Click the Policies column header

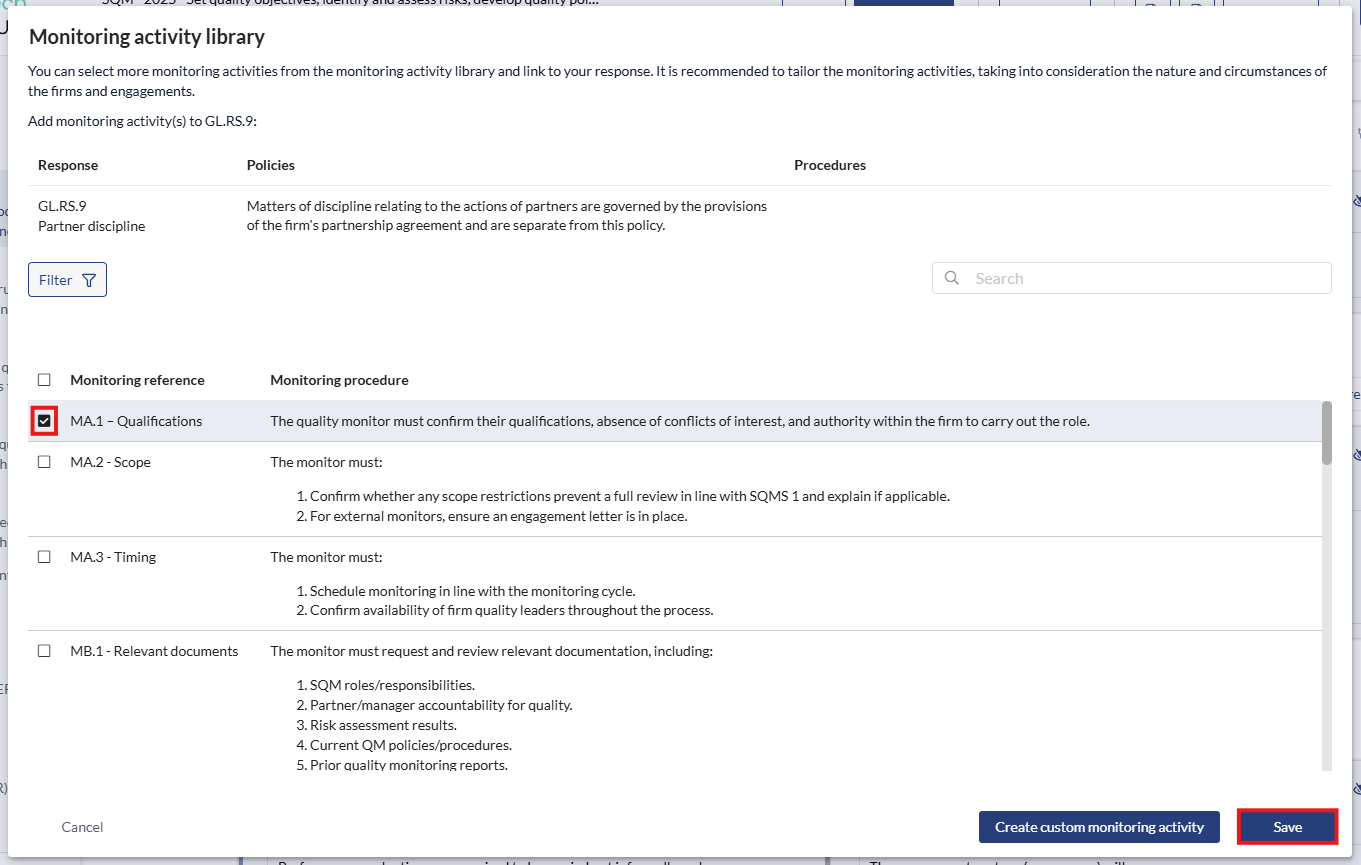(x=271, y=165)
